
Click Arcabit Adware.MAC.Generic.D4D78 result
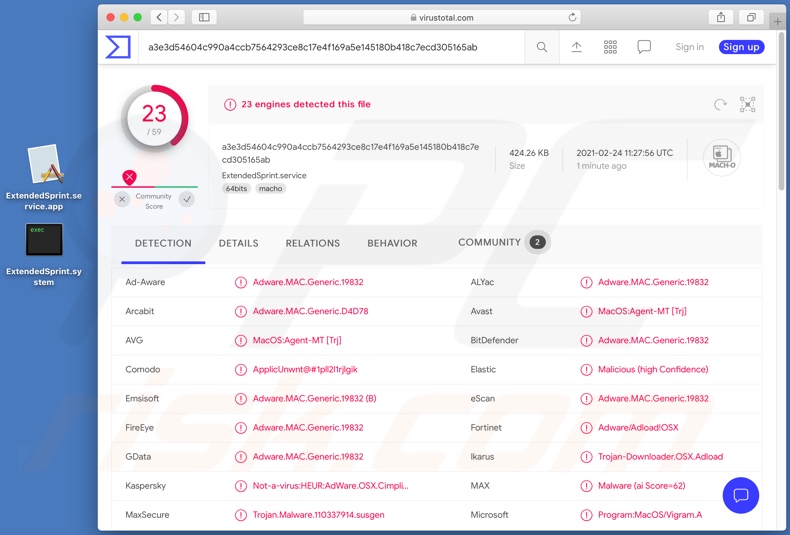310,311
